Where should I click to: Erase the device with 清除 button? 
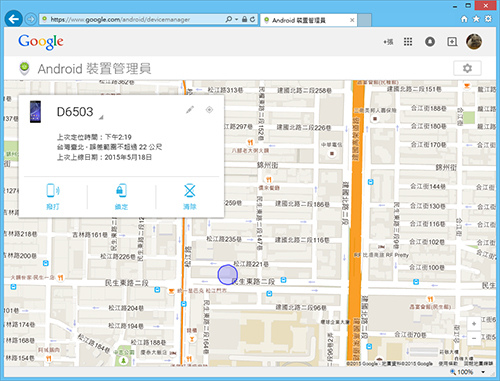[x=190, y=197]
